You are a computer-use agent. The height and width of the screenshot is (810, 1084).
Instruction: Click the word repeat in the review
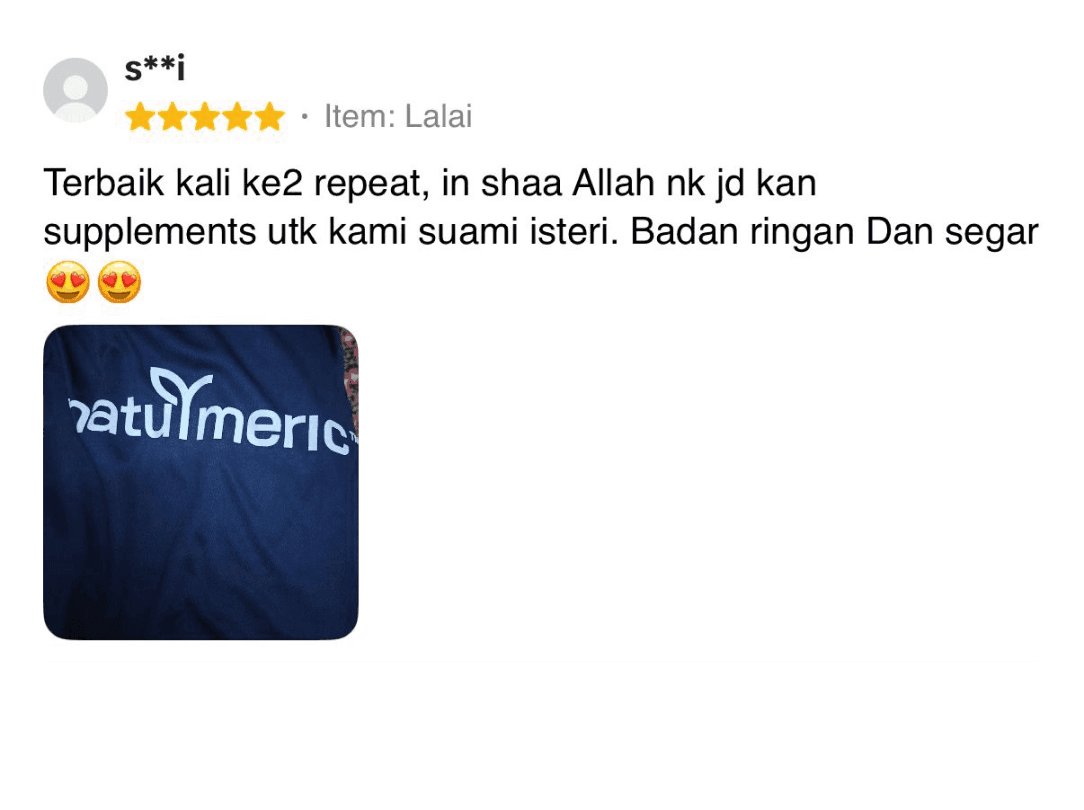pyautogui.click(x=366, y=185)
